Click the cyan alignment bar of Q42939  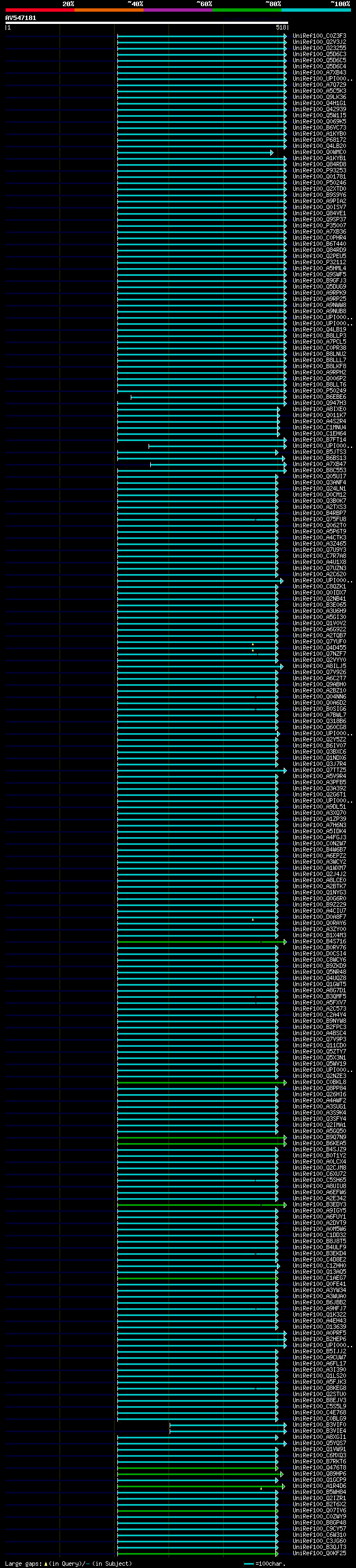click(x=202, y=110)
